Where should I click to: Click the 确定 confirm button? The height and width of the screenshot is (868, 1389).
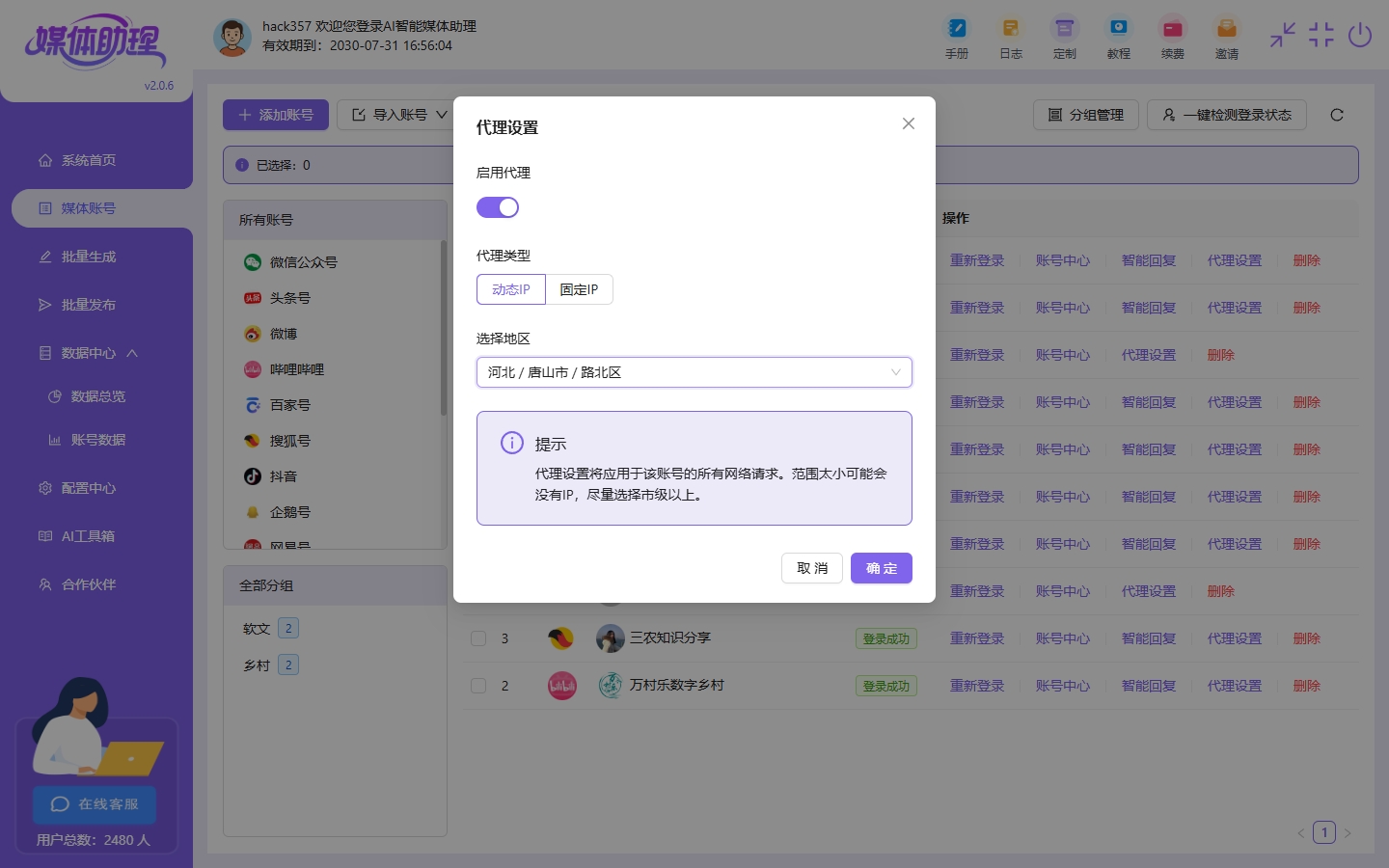881,568
